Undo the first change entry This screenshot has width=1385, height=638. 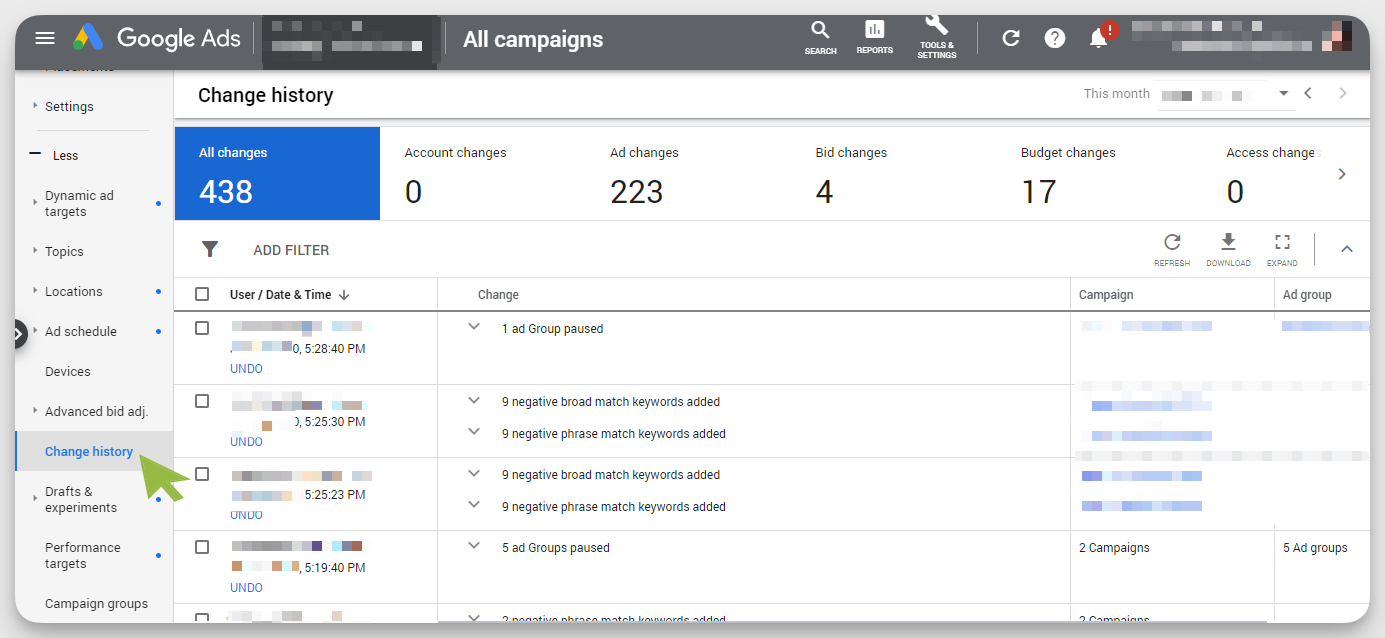coord(246,368)
